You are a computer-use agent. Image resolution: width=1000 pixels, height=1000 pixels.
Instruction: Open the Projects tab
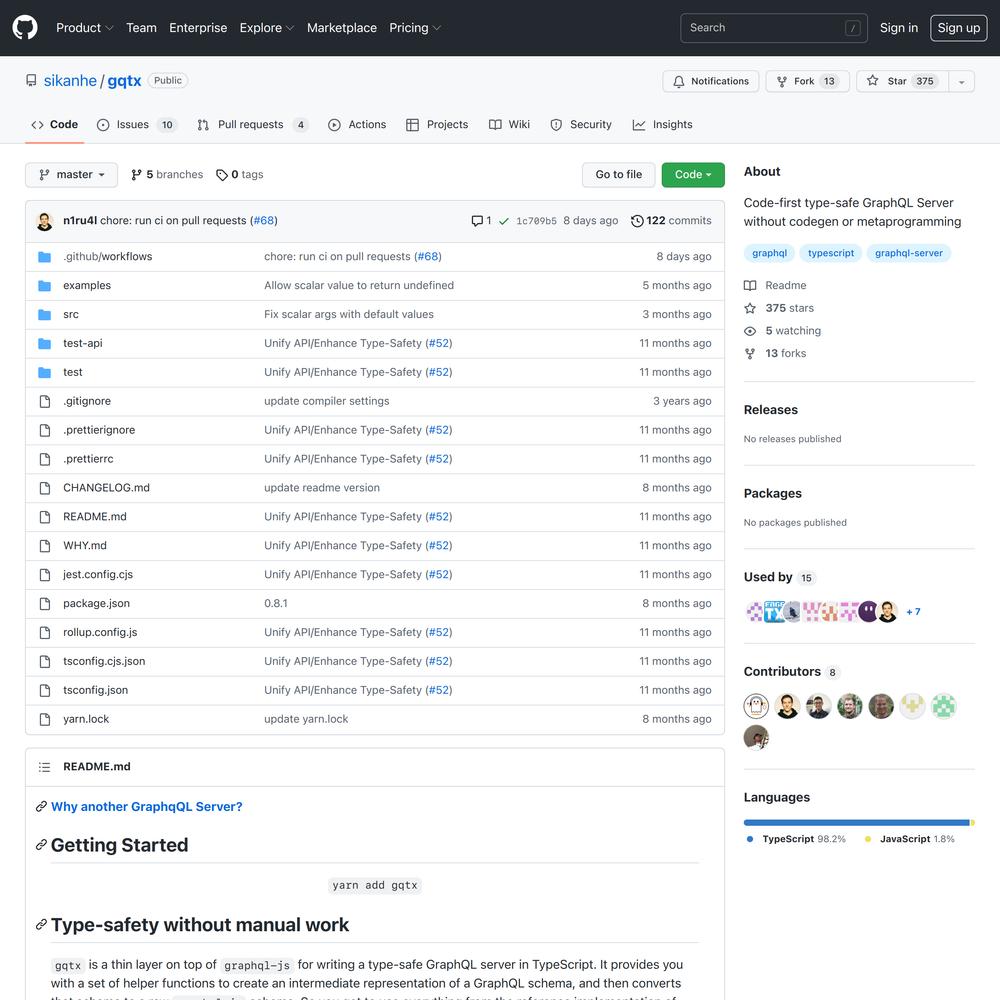coord(438,124)
